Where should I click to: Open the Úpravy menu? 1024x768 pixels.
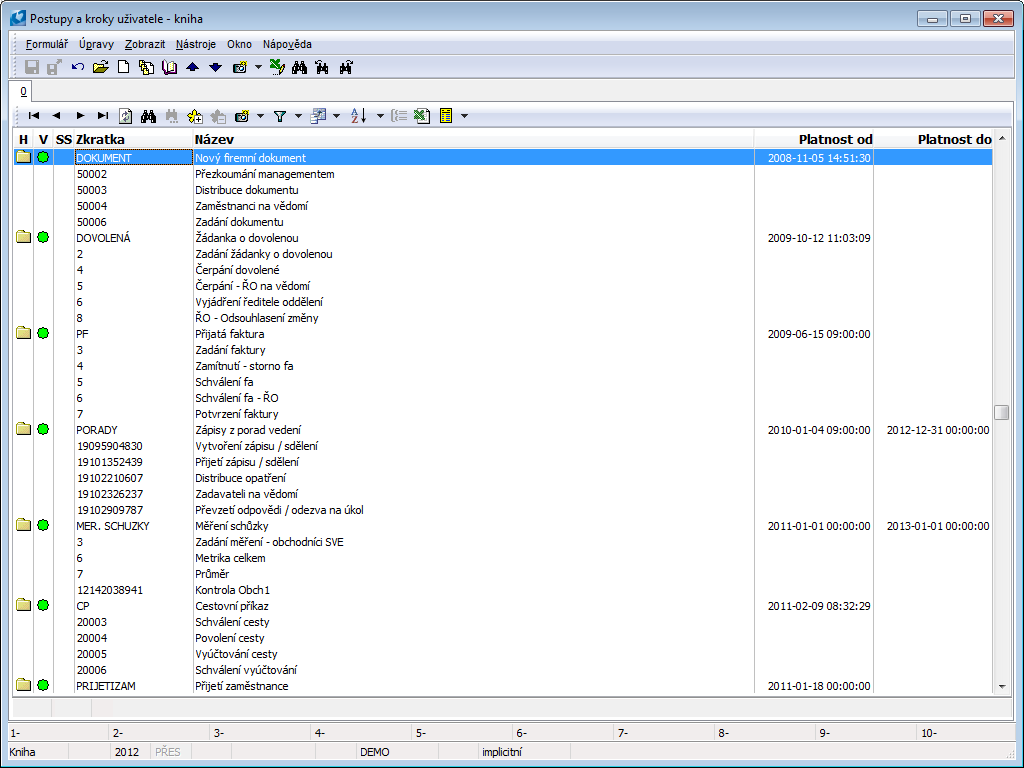[x=97, y=44]
